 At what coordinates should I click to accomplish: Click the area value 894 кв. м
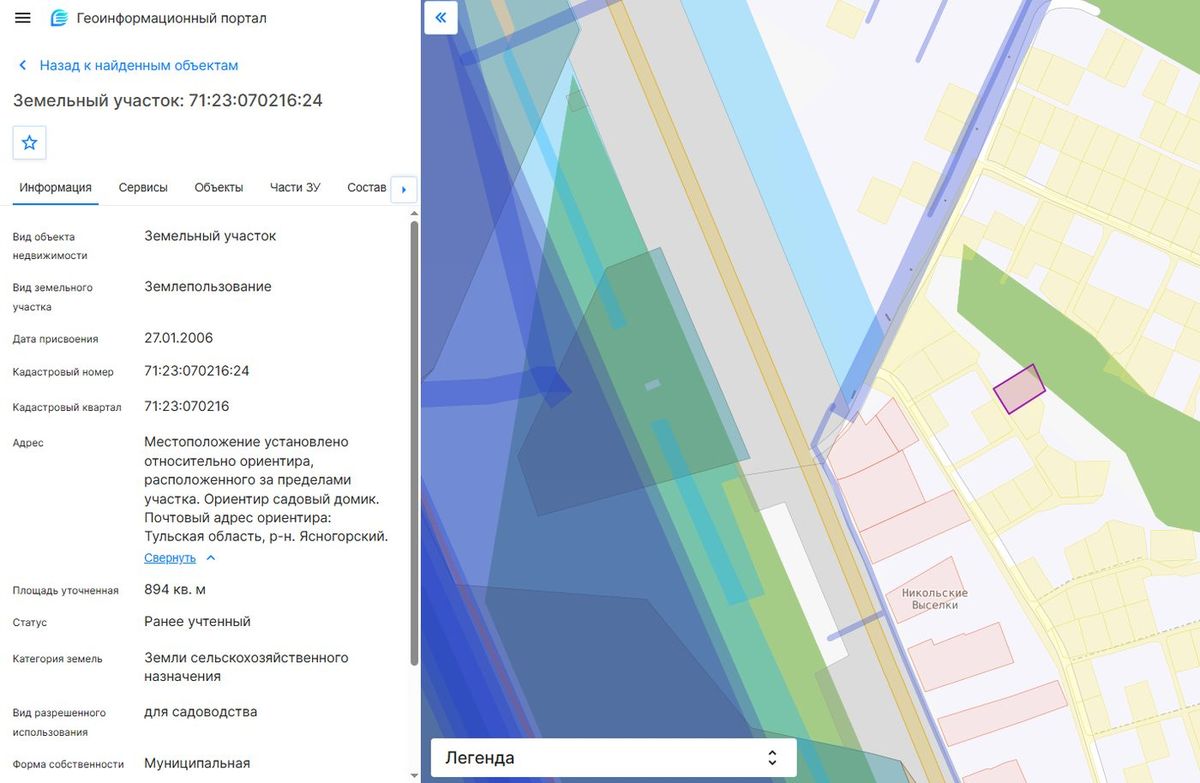[x=175, y=589]
